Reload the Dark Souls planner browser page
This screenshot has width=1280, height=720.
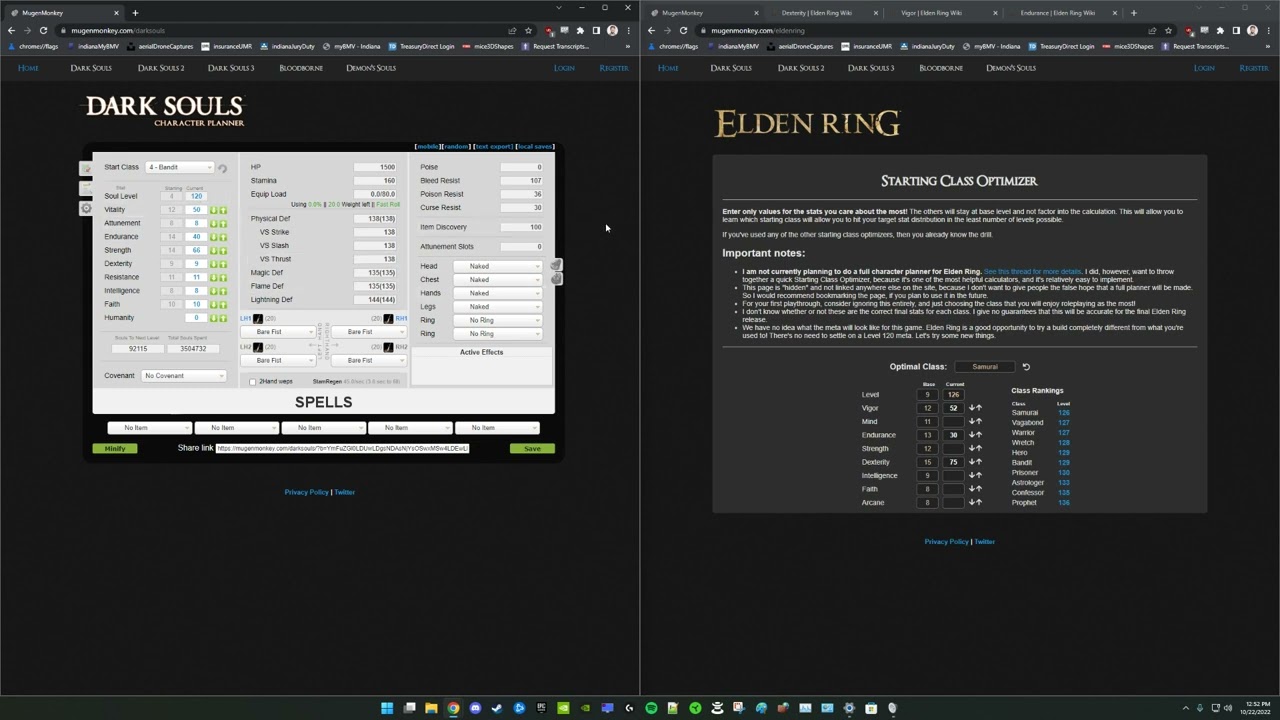tap(43, 30)
